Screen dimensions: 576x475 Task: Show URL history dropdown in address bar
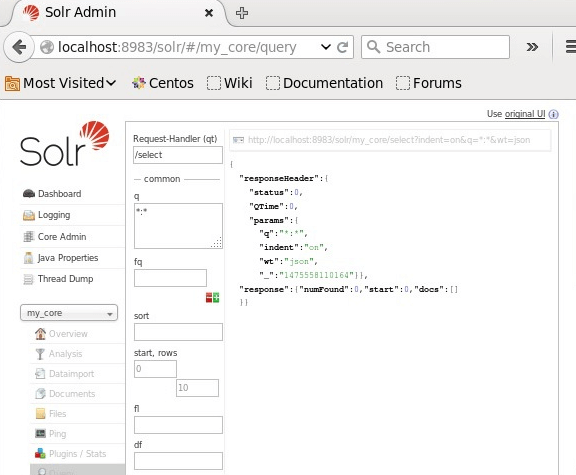point(325,47)
